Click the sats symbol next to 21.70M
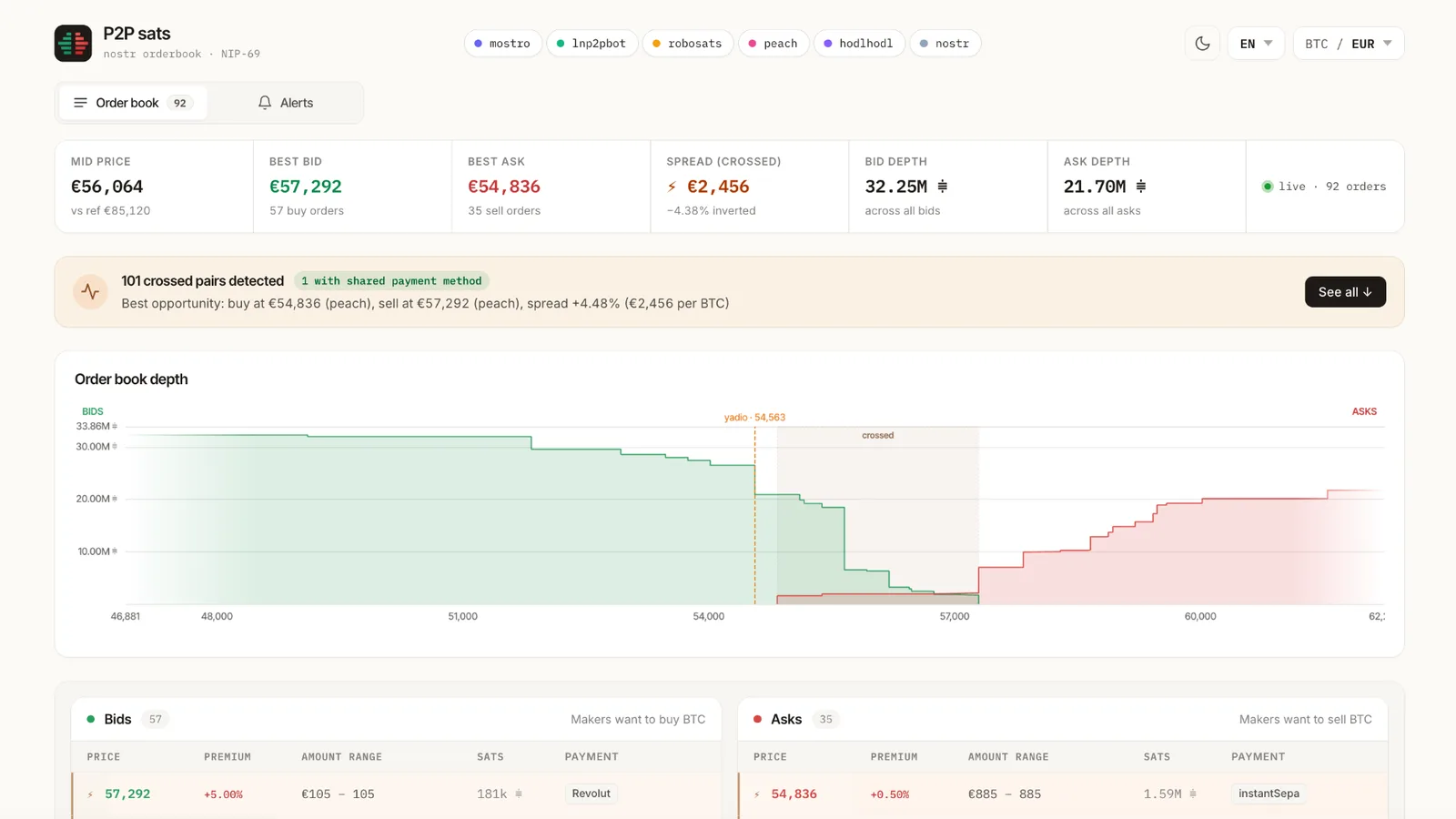Viewport: 1456px width, 819px height. (1140, 187)
